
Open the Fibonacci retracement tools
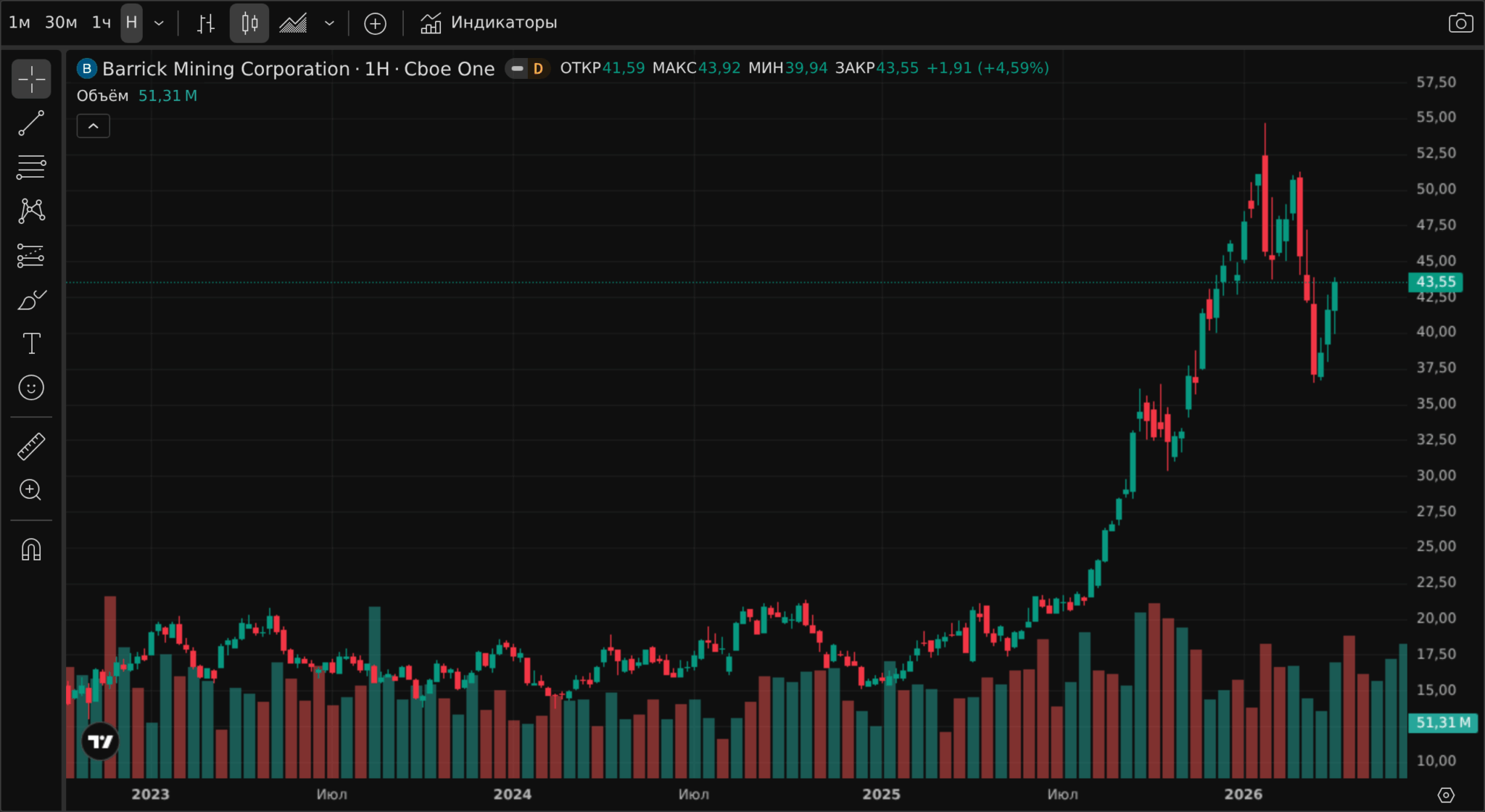tap(31, 167)
